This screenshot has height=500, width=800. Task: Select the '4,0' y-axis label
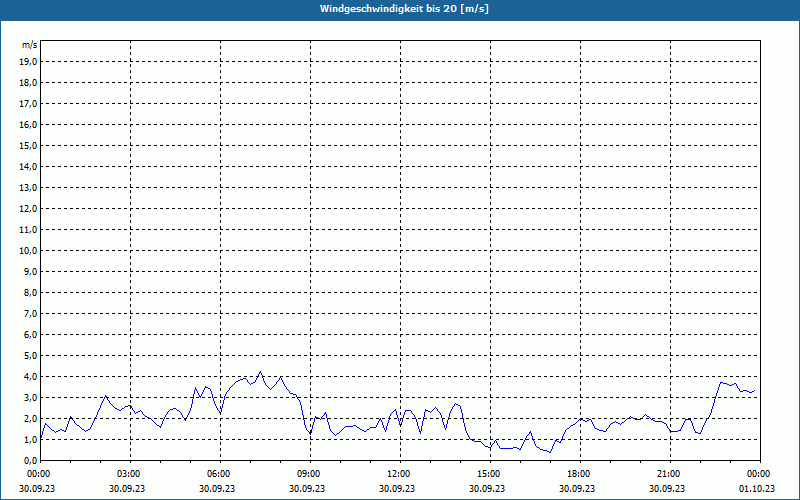coord(31,377)
